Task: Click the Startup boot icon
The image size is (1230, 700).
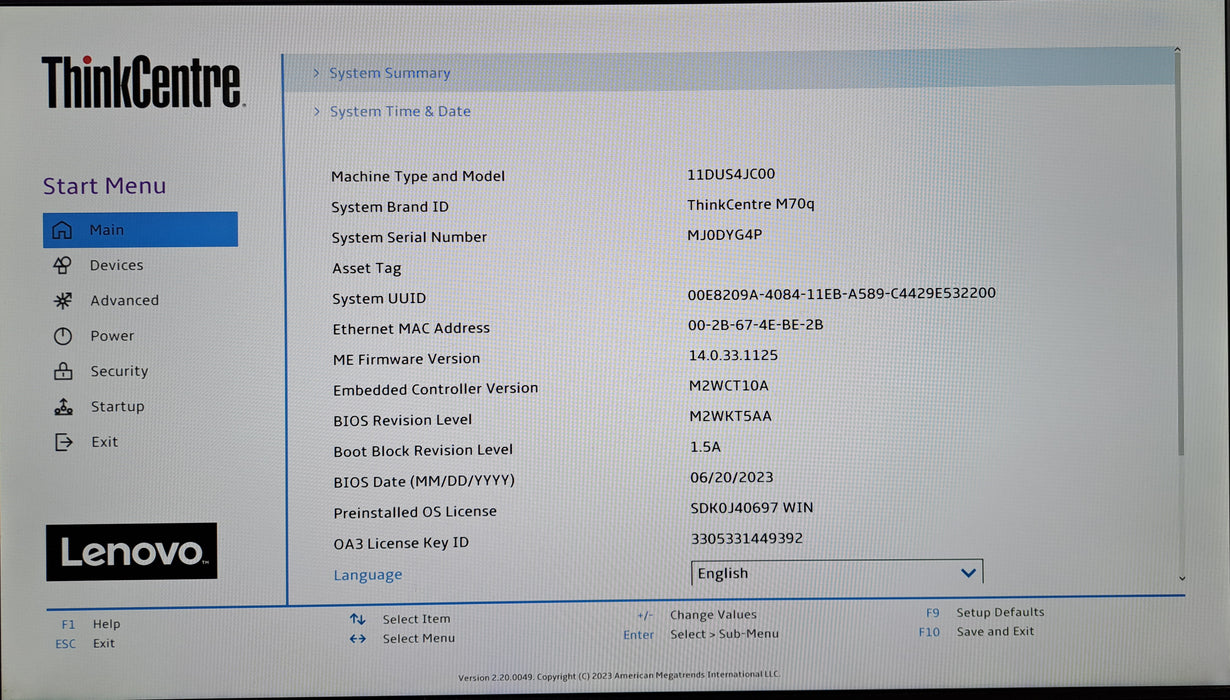Action: 63,407
